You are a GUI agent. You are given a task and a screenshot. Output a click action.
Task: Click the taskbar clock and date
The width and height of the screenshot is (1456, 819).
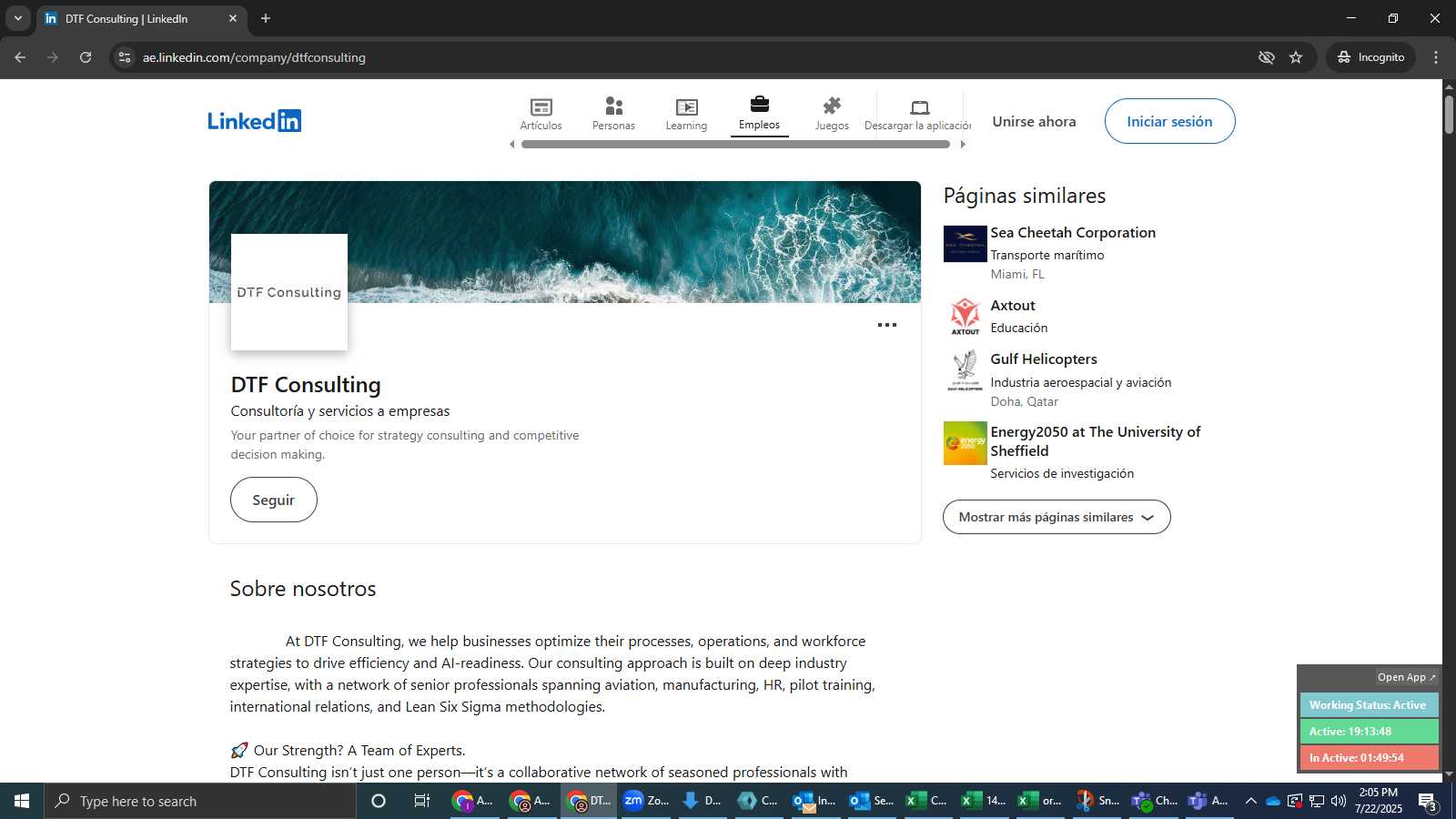click(x=1378, y=801)
